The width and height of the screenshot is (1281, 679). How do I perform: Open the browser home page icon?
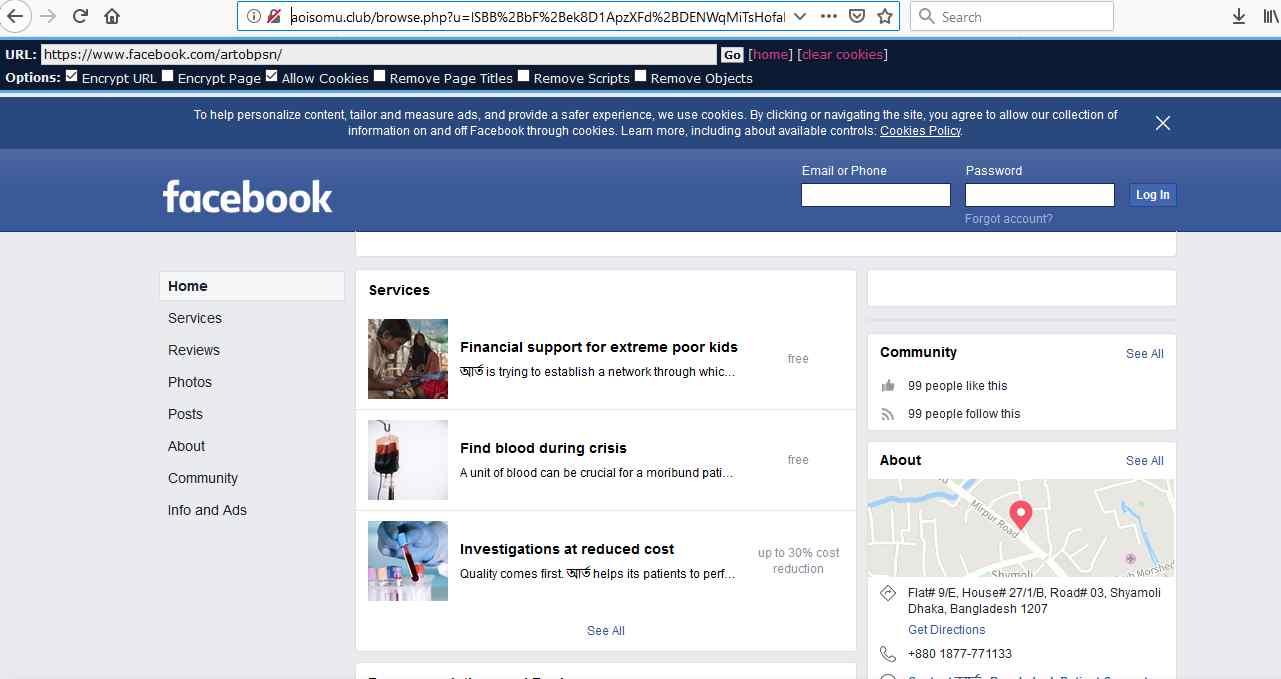click(x=112, y=16)
